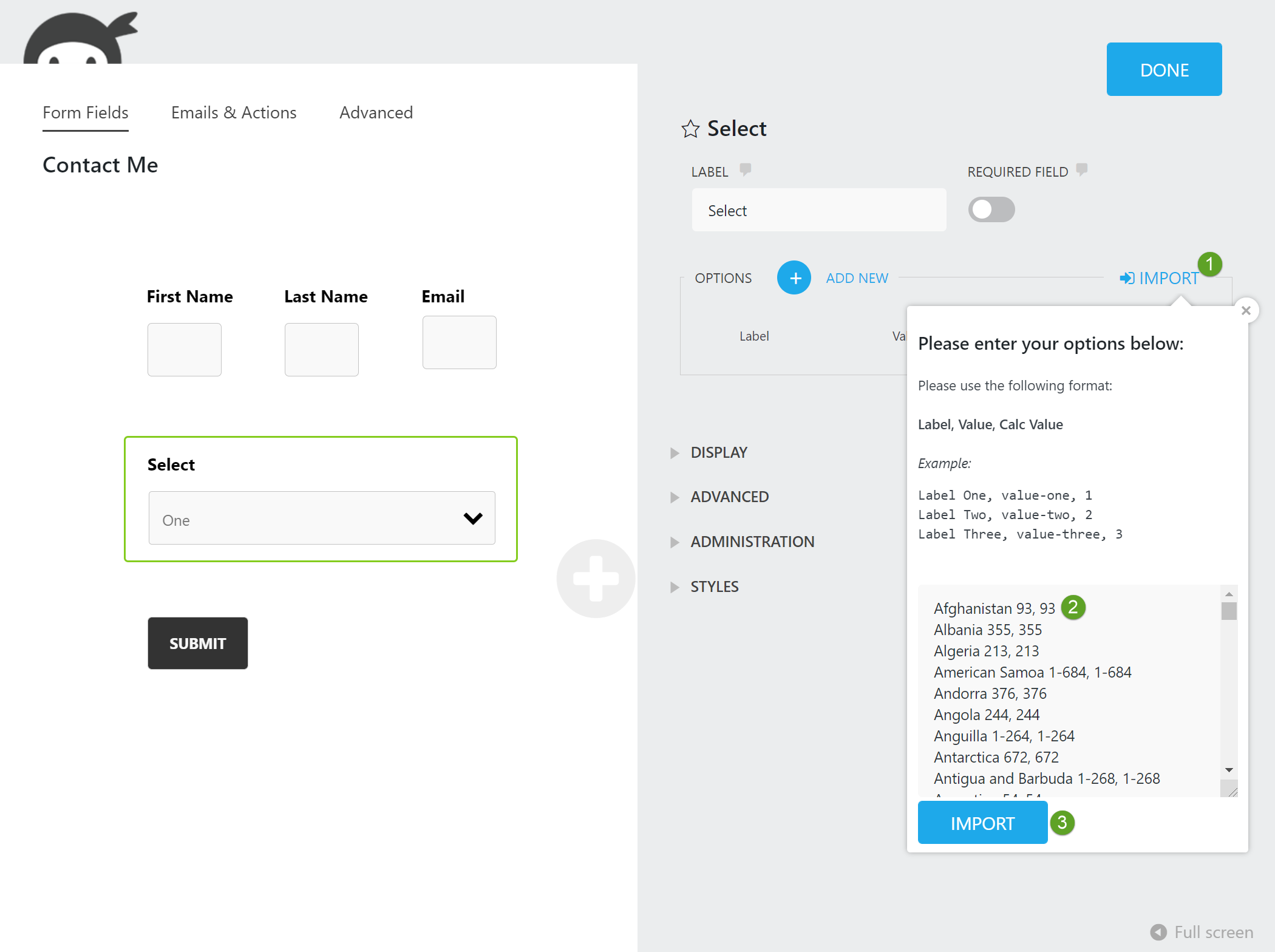Click the Label help comment icon
The height and width of the screenshot is (952, 1275).
(746, 170)
